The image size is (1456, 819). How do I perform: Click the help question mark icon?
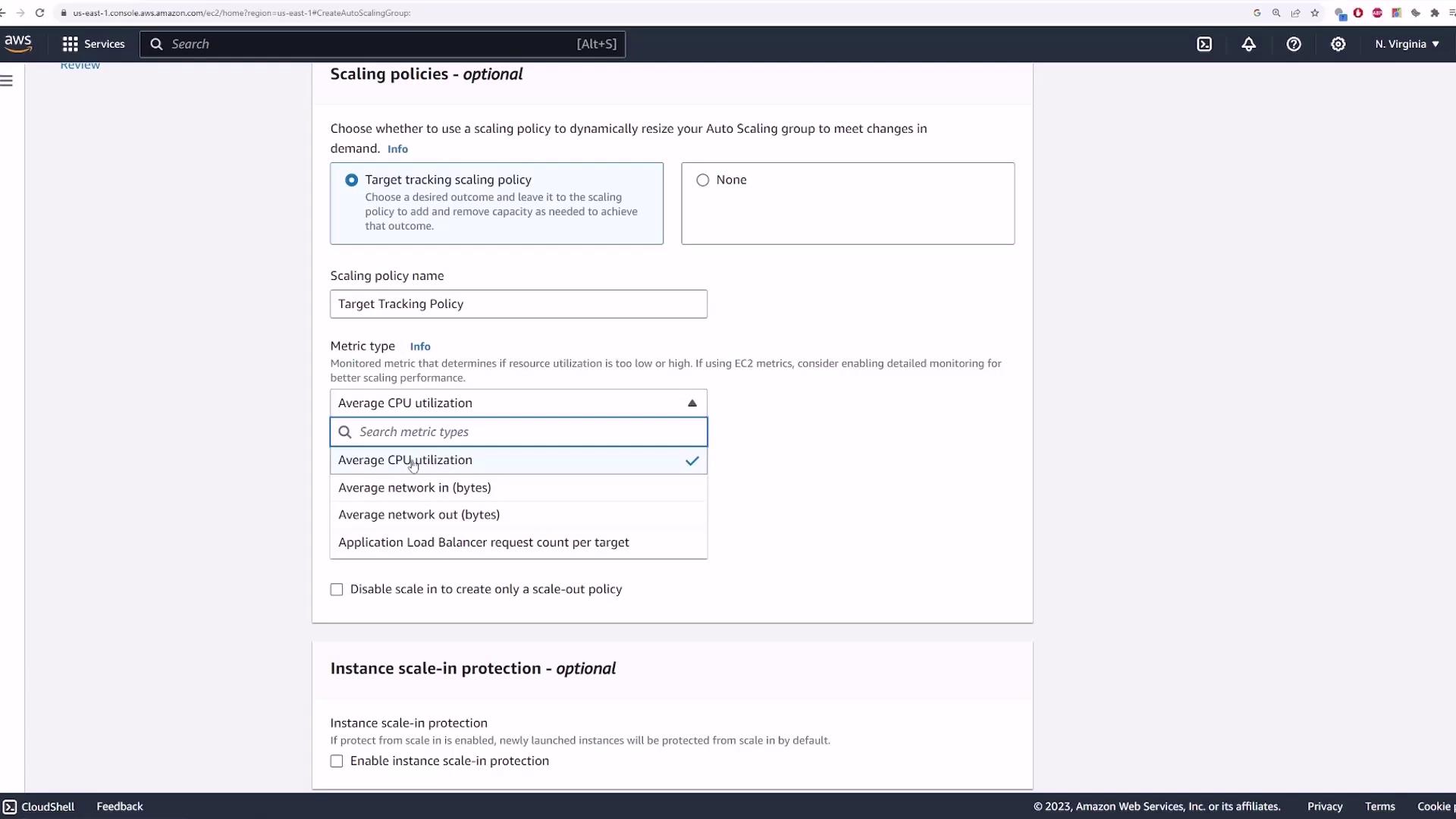[1294, 44]
